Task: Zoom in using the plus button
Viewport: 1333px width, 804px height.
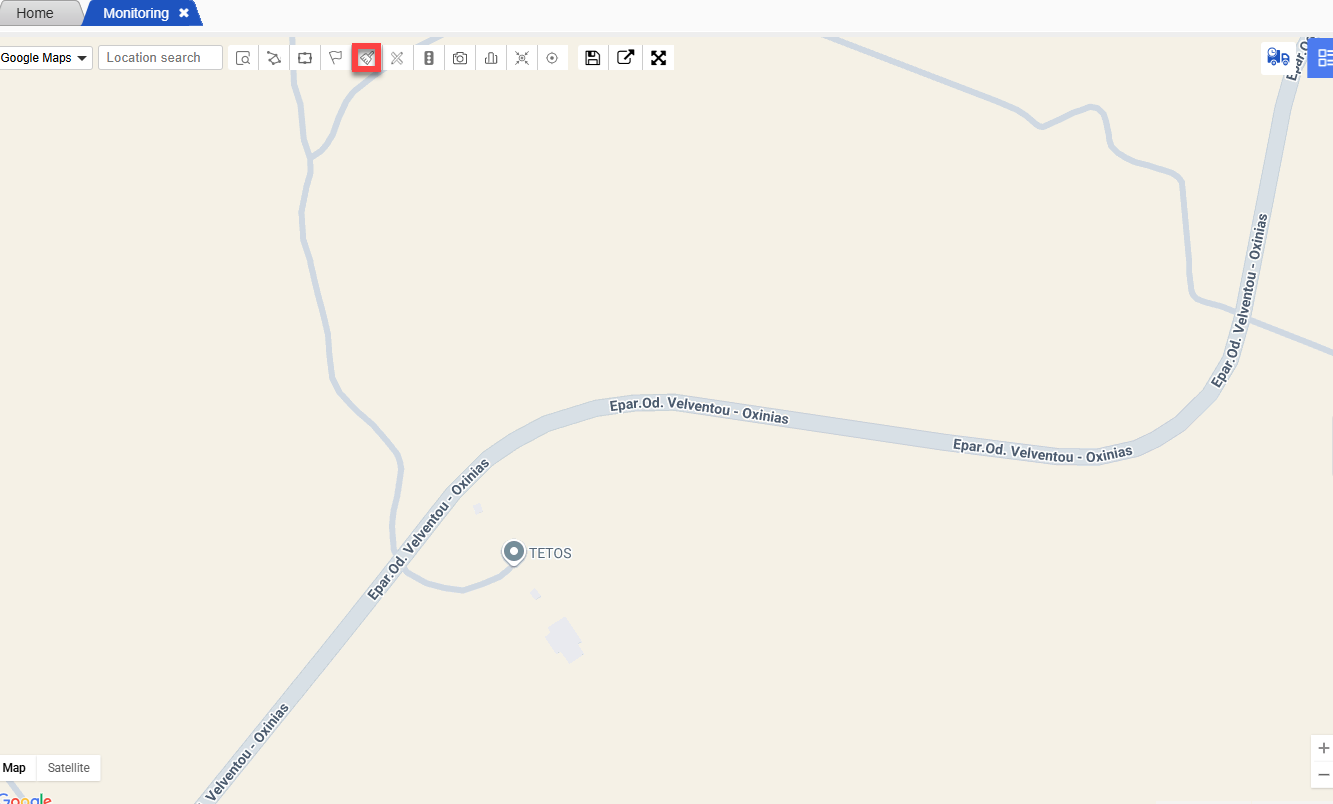Action: coord(1323,748)
